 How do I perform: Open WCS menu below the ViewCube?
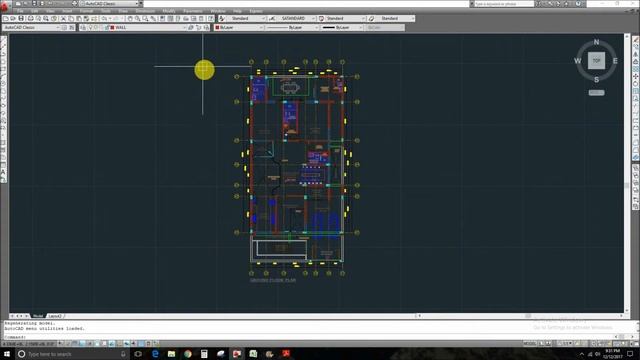click(596, 93)
